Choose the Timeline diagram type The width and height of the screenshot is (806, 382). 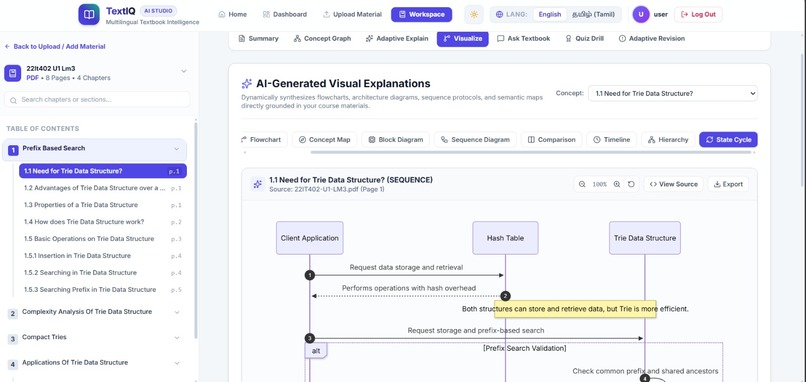pyautogui.click(x=612, y=140)
